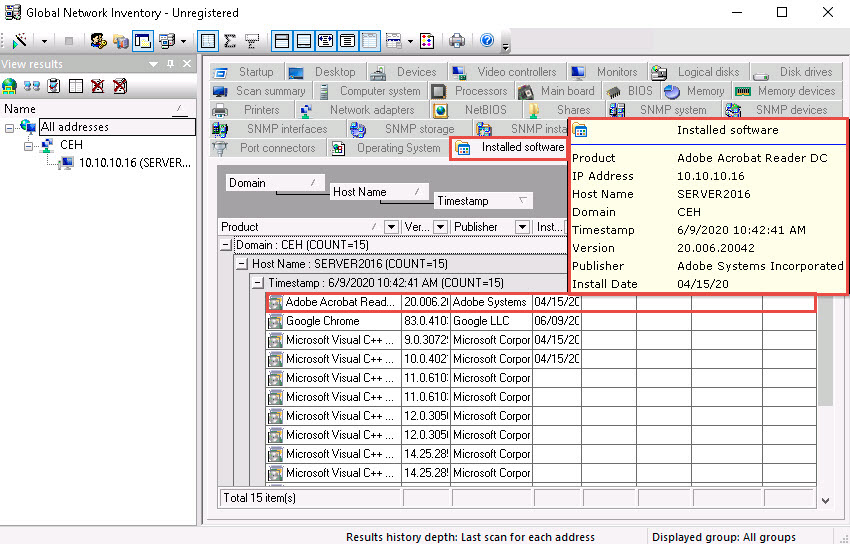Click the networked computers toolbar icon
Viewport: 850px width, 544px height.
[167, 41]
